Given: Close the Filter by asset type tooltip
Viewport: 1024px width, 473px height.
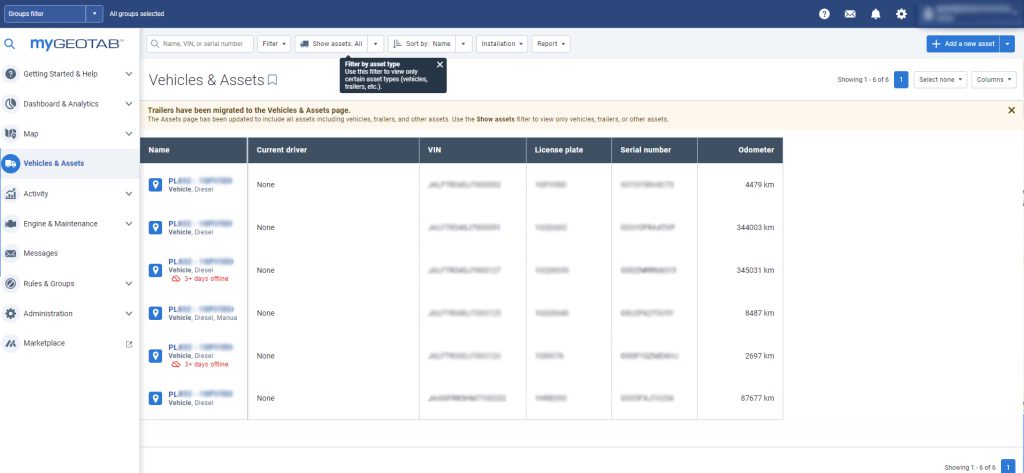Looking at the screenshot, I should click(440, 64).
